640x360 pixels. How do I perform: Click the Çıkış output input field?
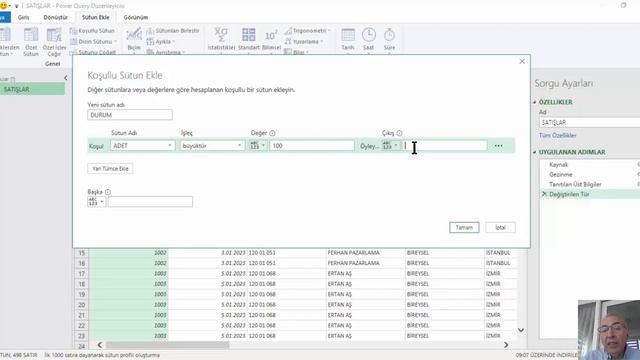tap(444, 146)
